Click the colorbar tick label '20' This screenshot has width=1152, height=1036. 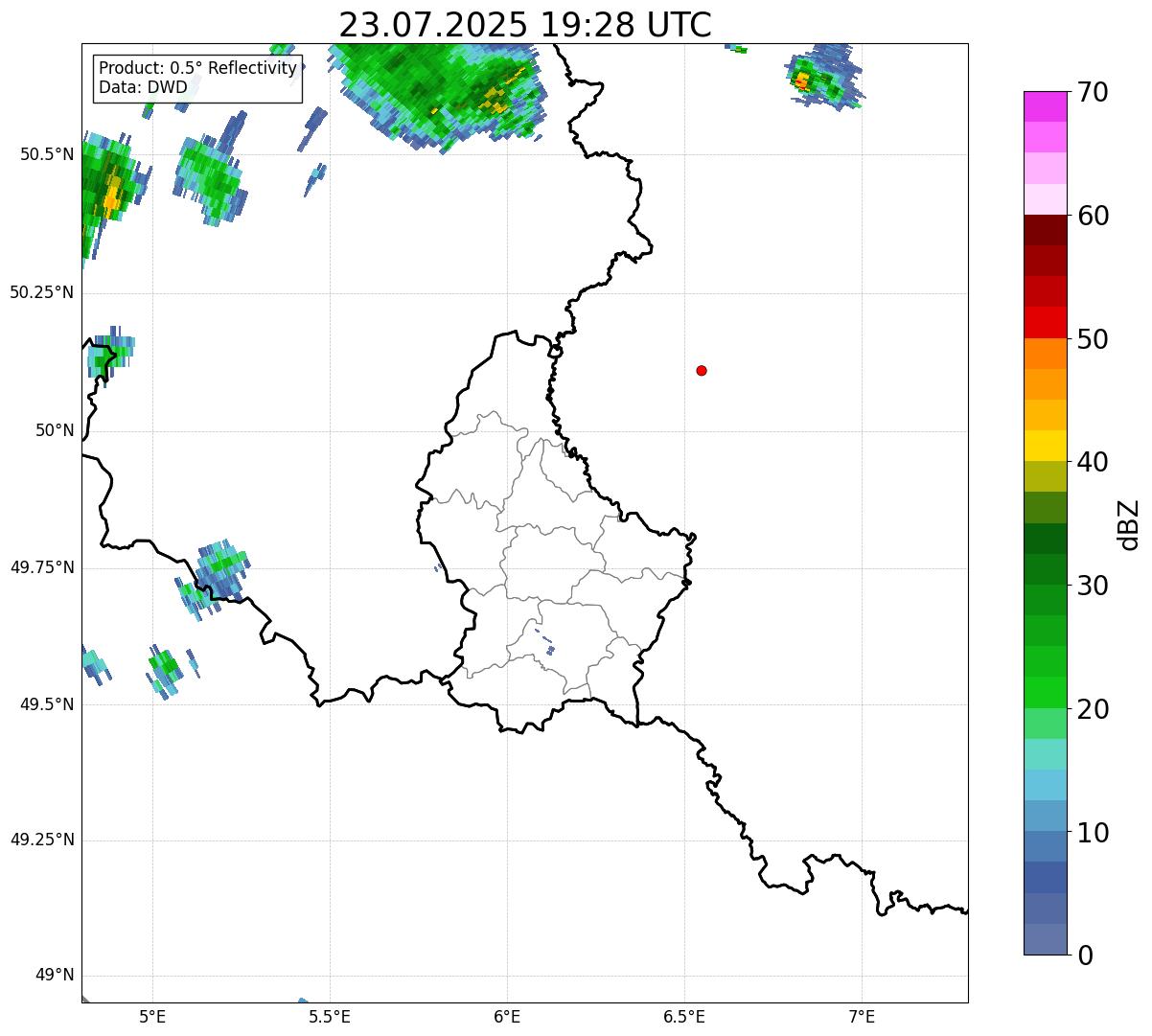pos(1093,709)
